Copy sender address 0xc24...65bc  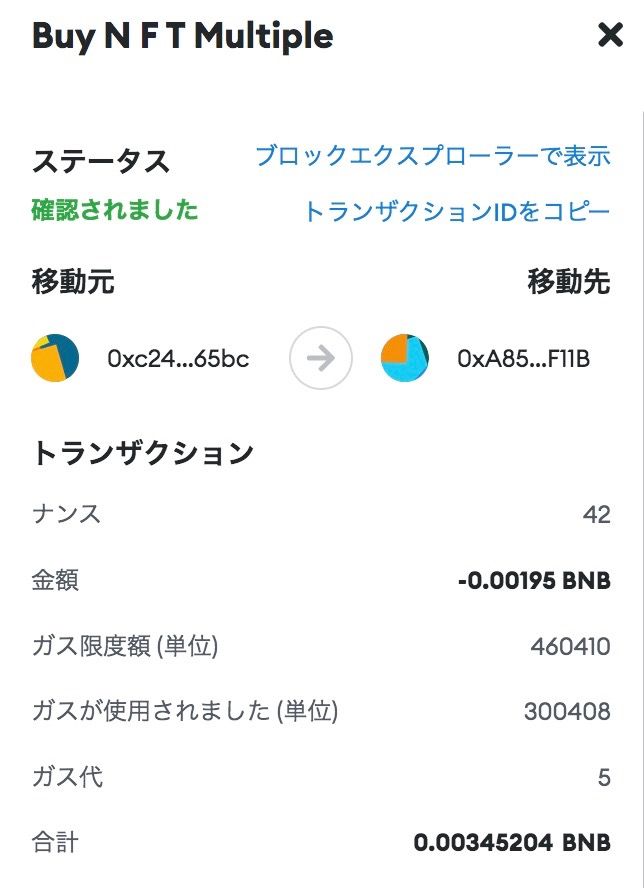point(178,359)
